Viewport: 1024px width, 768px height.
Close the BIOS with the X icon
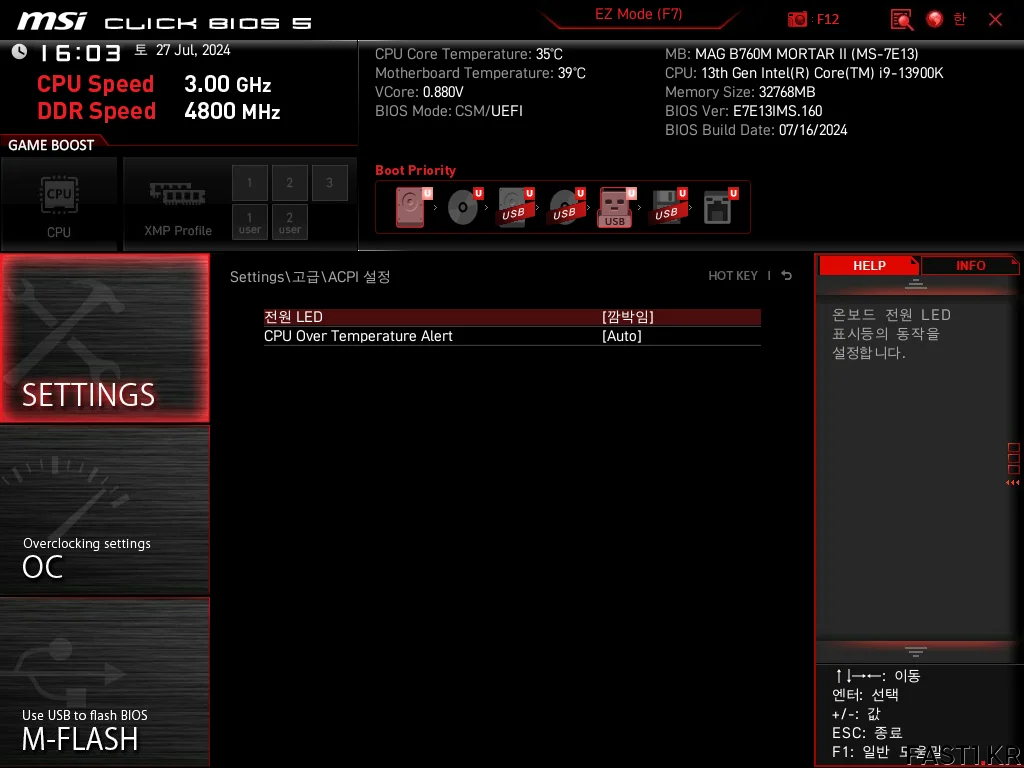pyautogui.click(x=995, y=20)
